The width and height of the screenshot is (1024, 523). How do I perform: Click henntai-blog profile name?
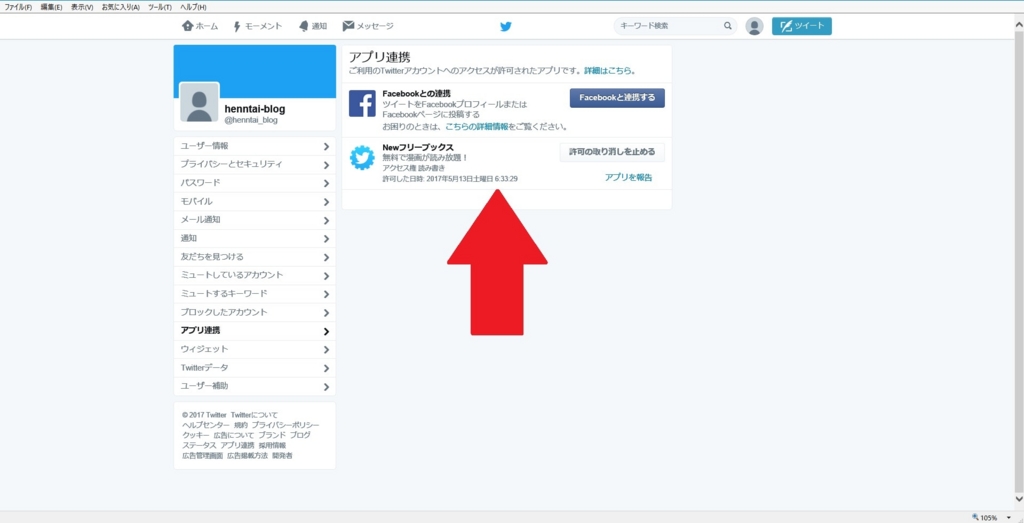255,109
